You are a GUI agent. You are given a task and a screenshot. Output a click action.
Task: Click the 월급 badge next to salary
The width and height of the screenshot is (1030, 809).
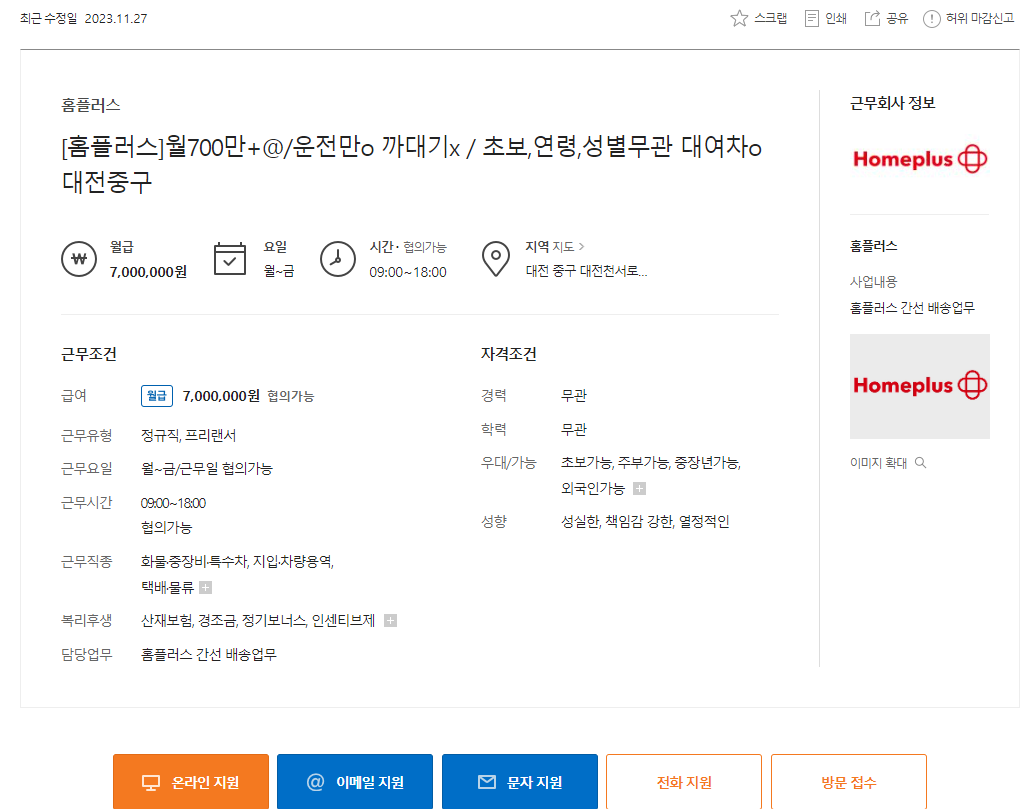pyautogui.click(x=157, y=396)
